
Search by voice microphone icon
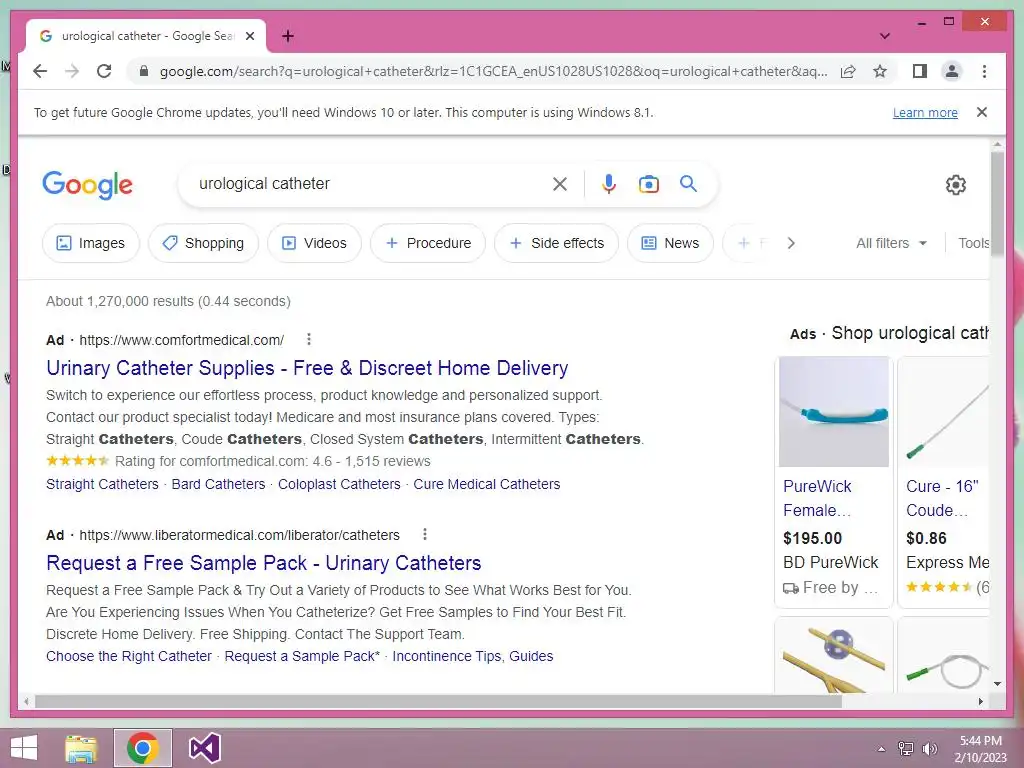click(x=609, y=184)
